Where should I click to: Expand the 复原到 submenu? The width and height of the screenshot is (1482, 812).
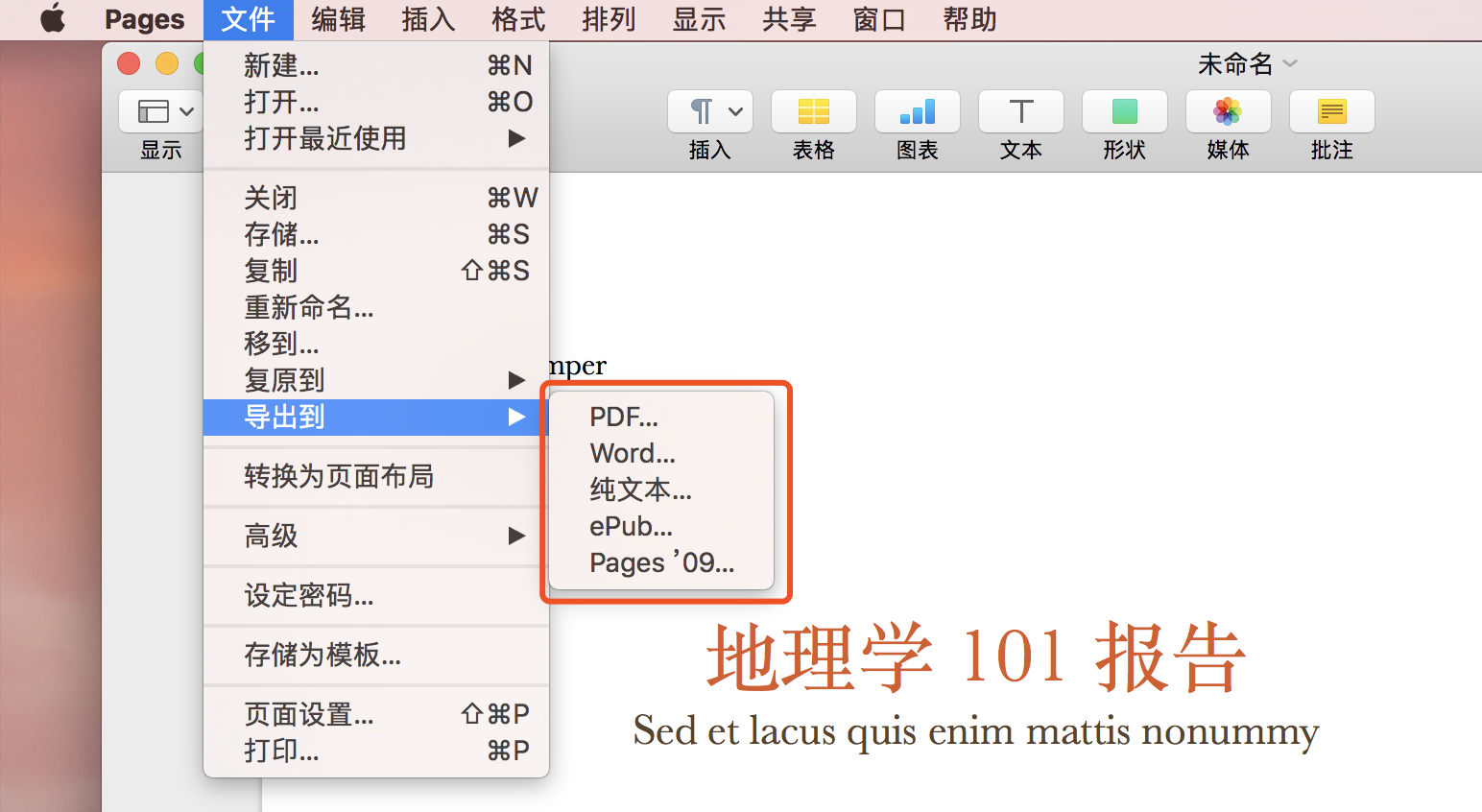[376, 380]
